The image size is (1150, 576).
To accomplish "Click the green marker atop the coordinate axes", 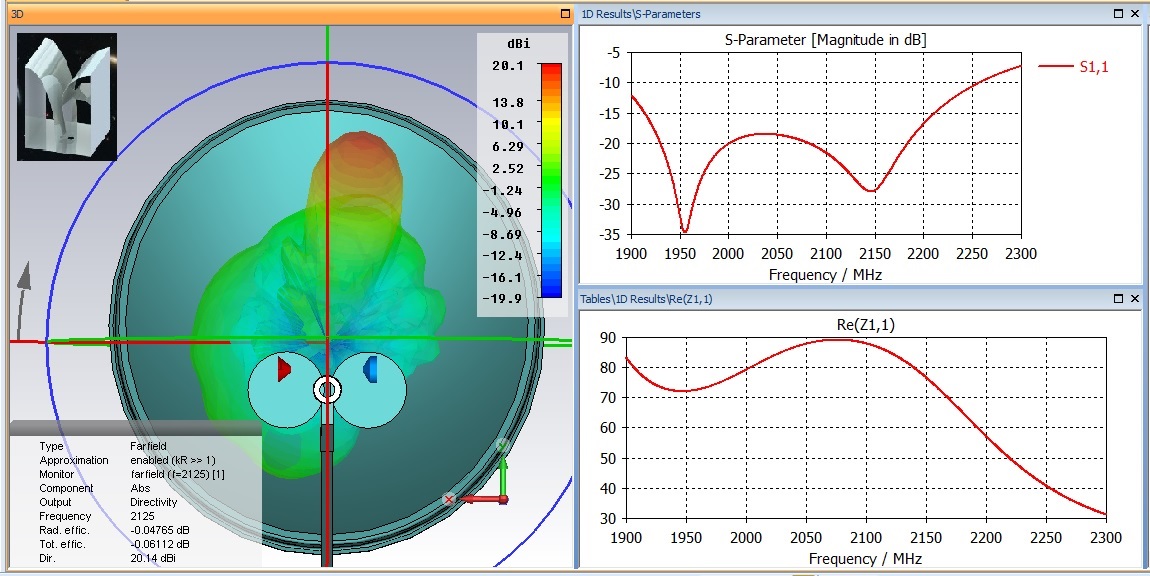I will (503, 446).
